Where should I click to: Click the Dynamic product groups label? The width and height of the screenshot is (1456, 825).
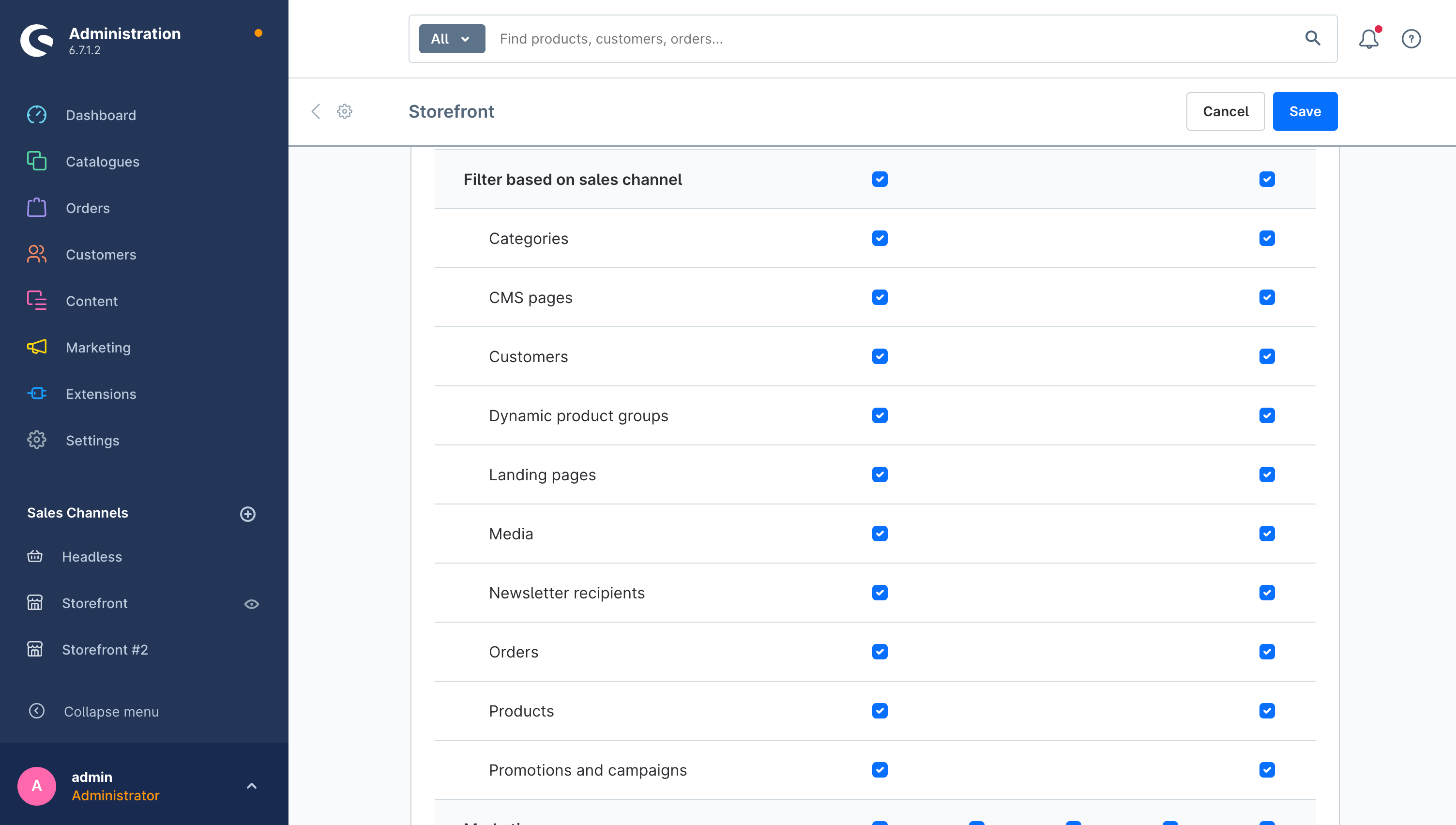[x=578, y=415]
